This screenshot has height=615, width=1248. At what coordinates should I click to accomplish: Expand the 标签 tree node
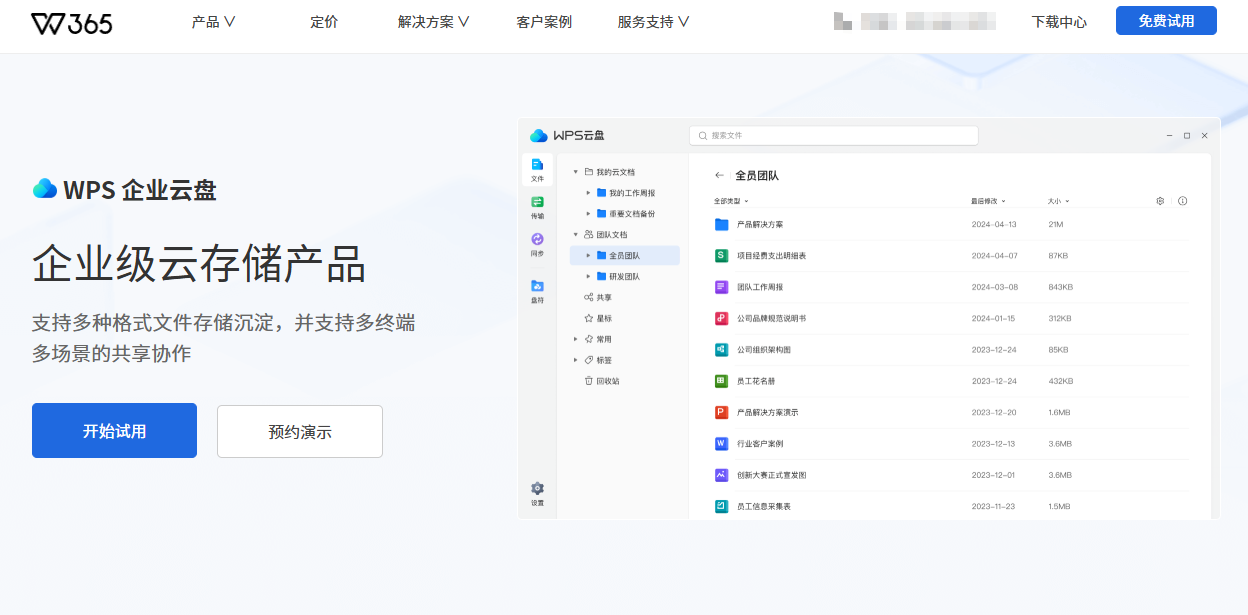(x=575, y=360)
